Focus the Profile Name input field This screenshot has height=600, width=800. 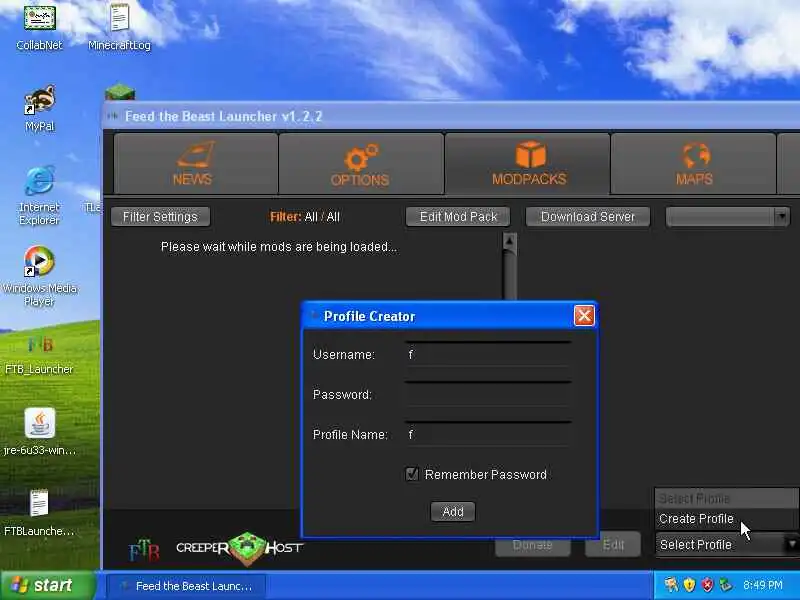point(488,434)
